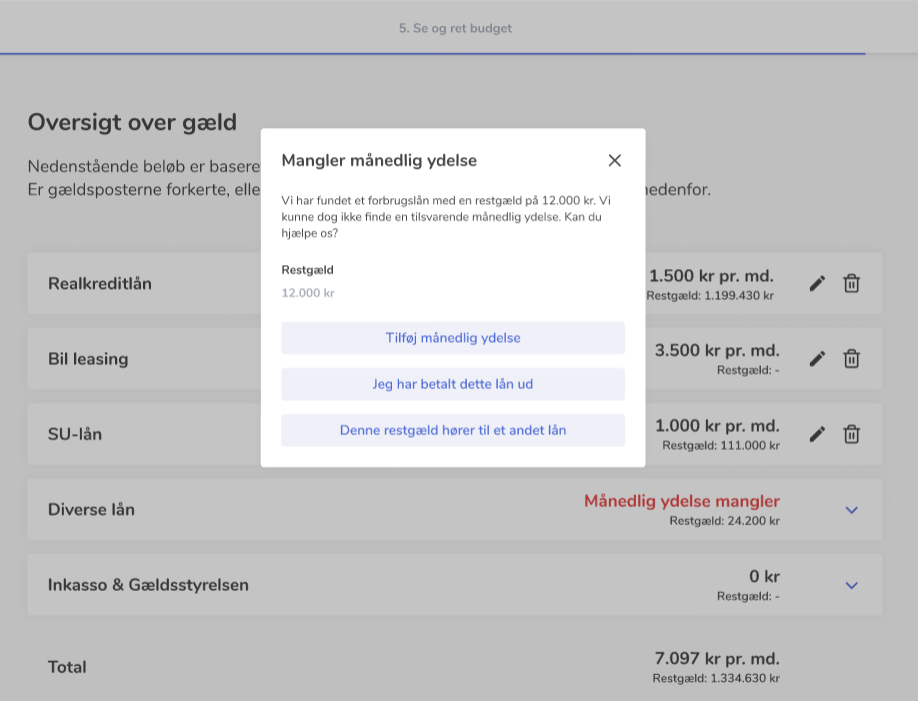Select Jeg har betalt dette lån ud
Viewport: 918px width, 701px height.
click(453, 384)
